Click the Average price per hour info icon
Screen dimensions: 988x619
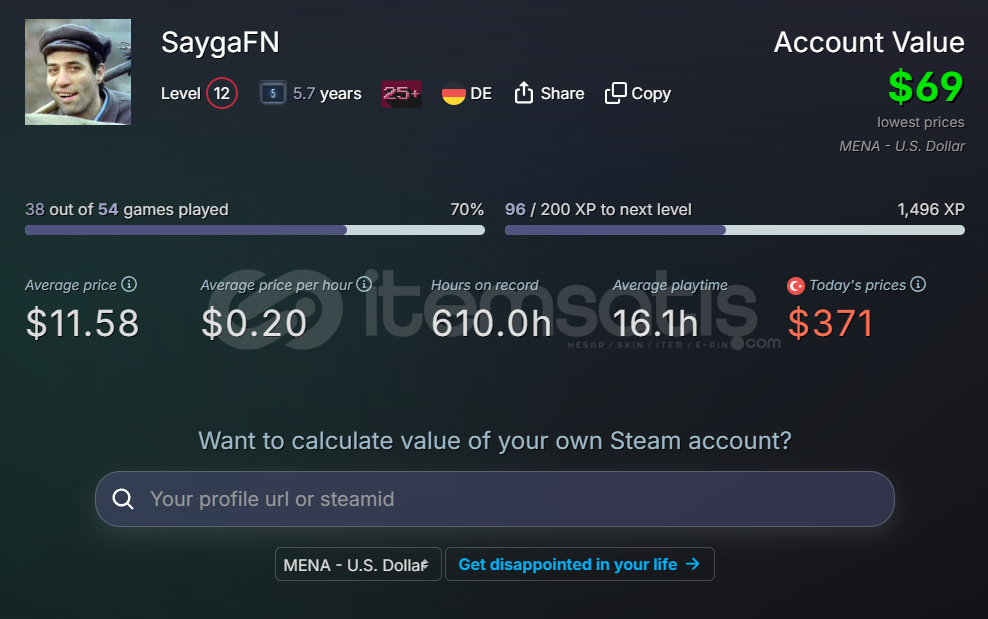(364, 284)
